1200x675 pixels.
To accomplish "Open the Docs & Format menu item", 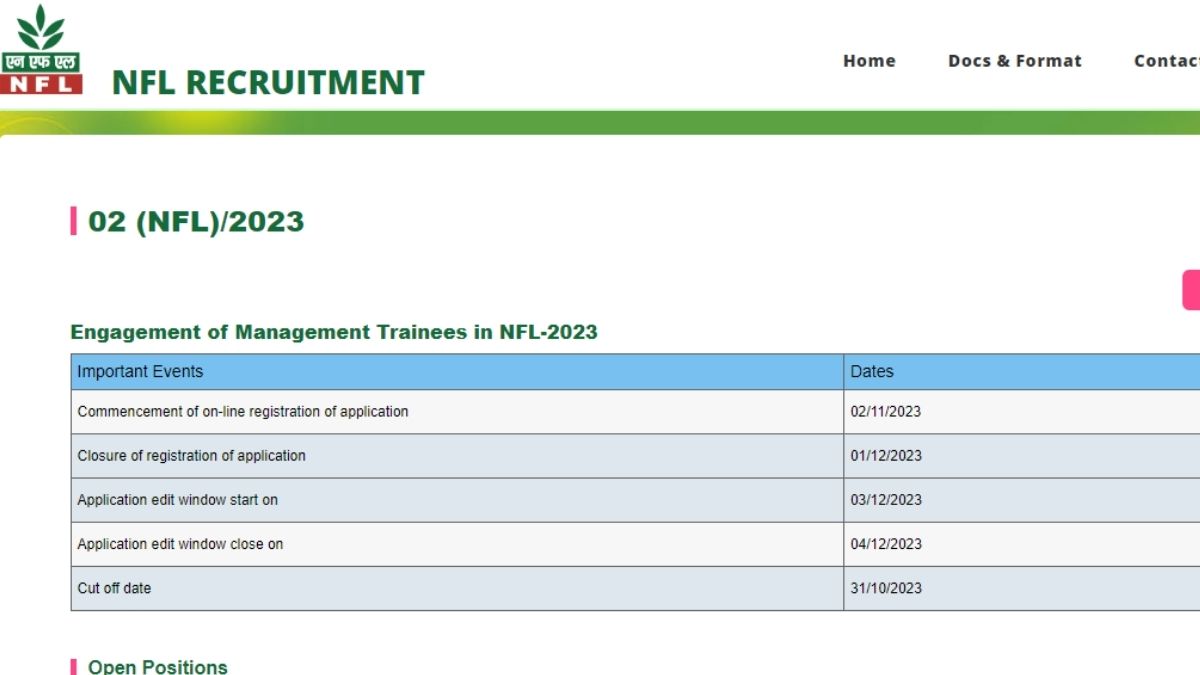I will (1015, 61).
